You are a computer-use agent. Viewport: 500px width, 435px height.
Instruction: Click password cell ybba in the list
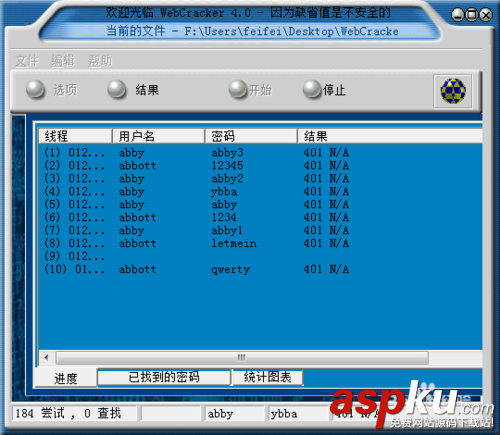(x=224, y=192)
